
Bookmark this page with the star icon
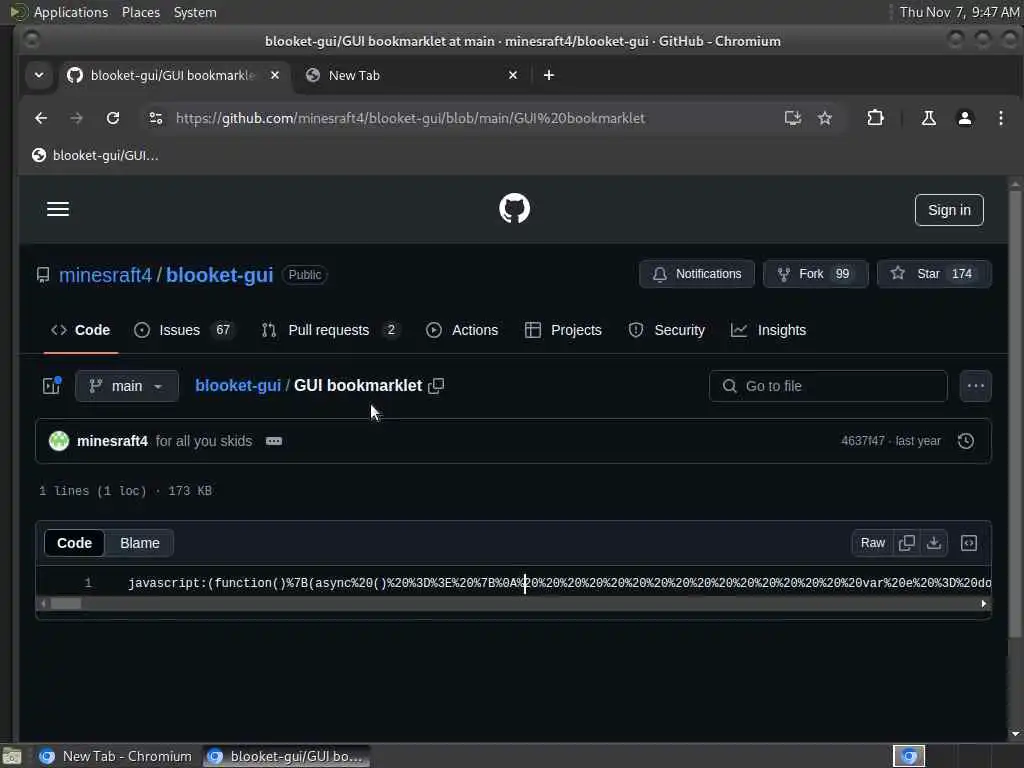(x=825, y=118)
